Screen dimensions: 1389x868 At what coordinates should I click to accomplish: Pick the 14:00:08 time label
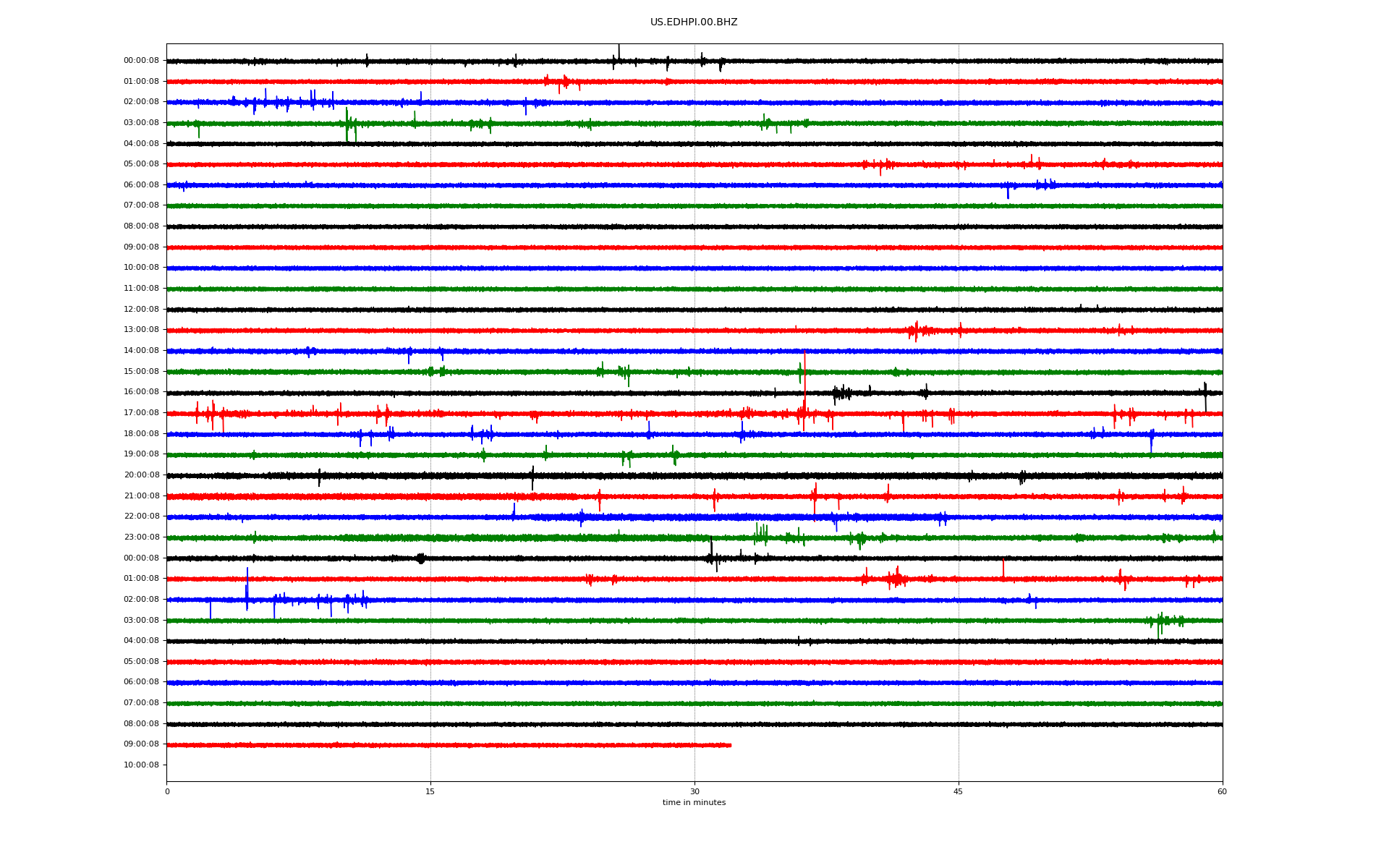coord(141,351)
